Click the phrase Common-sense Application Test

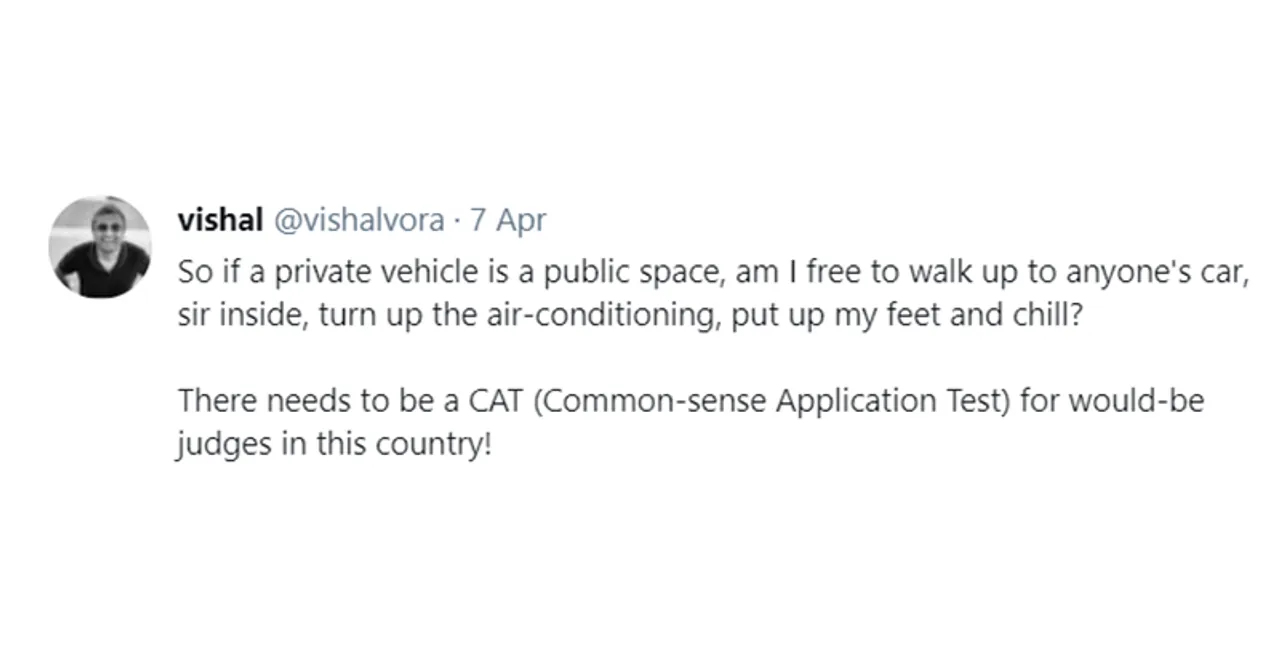774,403
